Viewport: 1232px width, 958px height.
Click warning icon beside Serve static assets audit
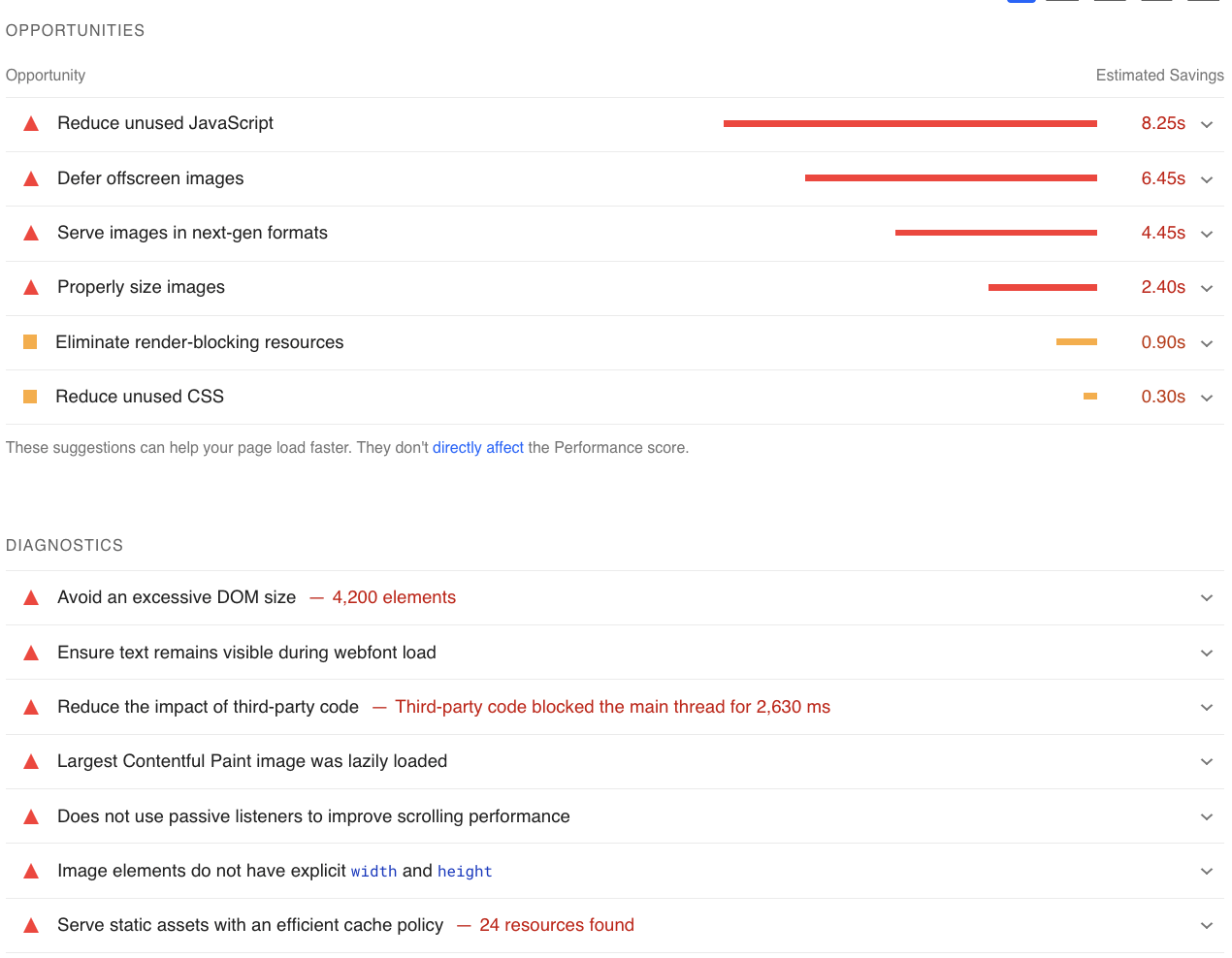coord(31,926)
